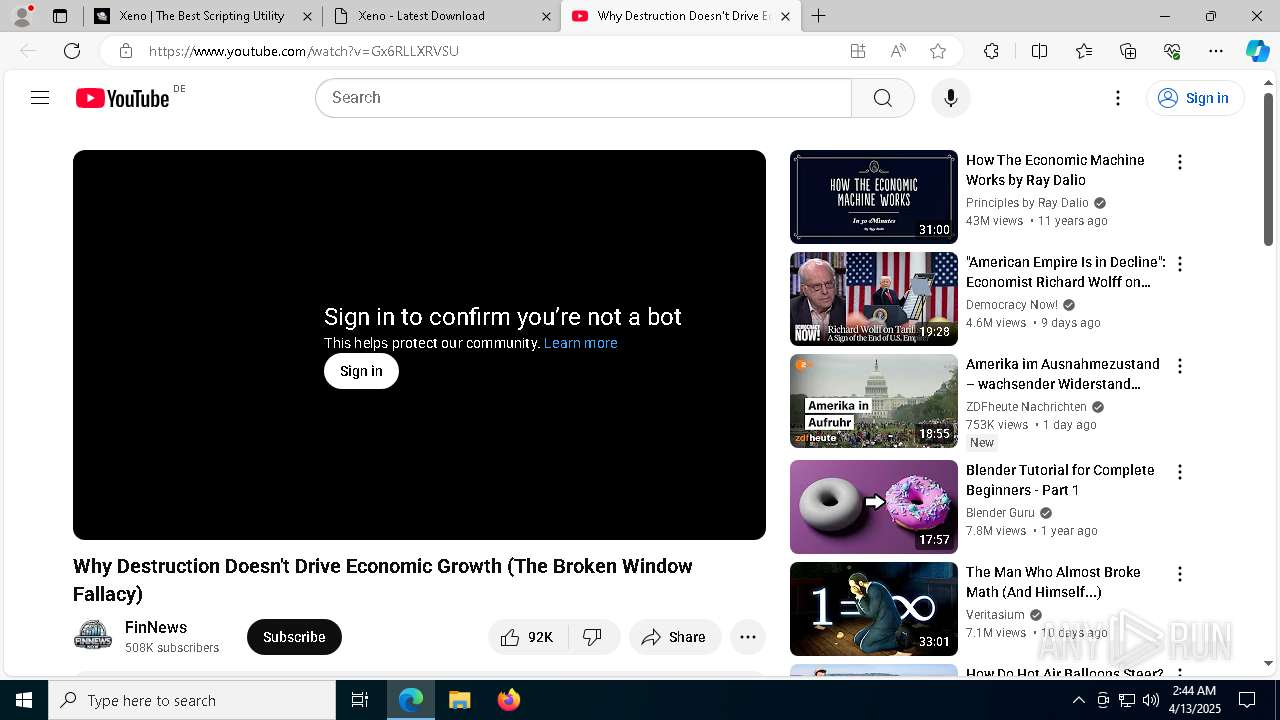The image size is (1280, 720).
Task: Toggle Edge split screen
Action: coord(1039,51)
